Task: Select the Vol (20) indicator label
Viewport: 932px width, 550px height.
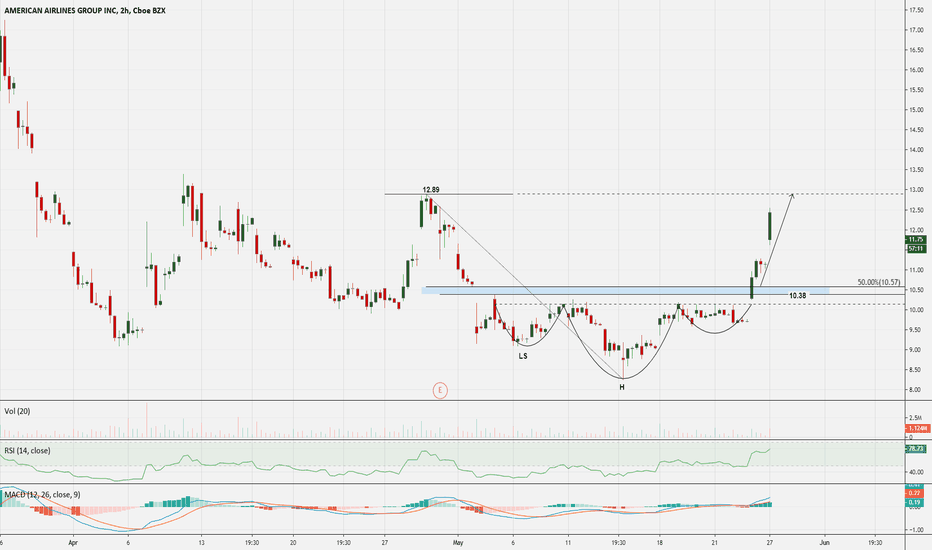Action: click(x=17, y=411)
